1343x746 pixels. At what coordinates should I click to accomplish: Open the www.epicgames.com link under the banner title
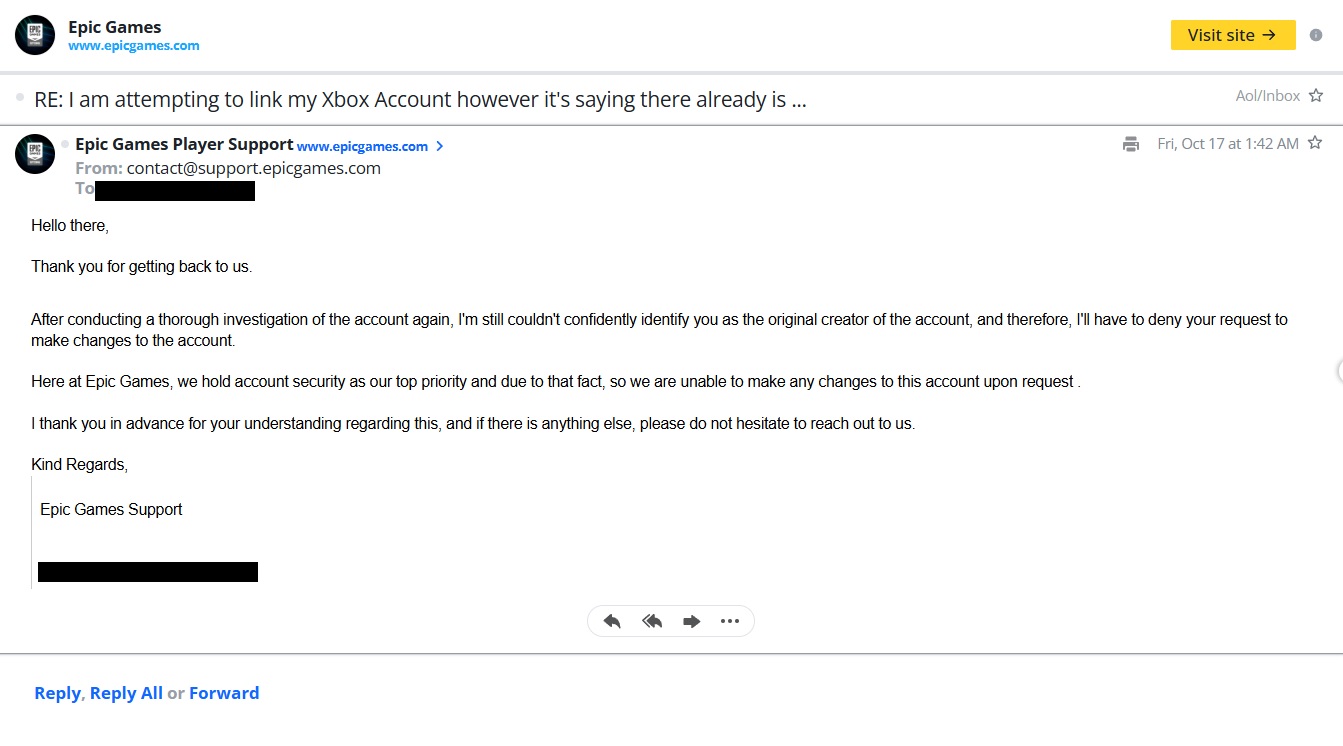tap(134, 46)
